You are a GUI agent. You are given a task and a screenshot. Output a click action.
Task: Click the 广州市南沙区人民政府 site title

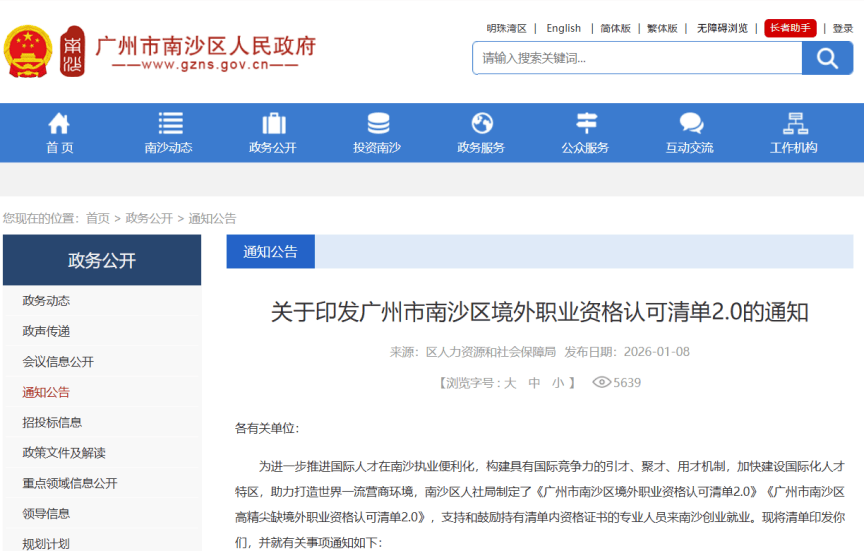click(206, 46)
